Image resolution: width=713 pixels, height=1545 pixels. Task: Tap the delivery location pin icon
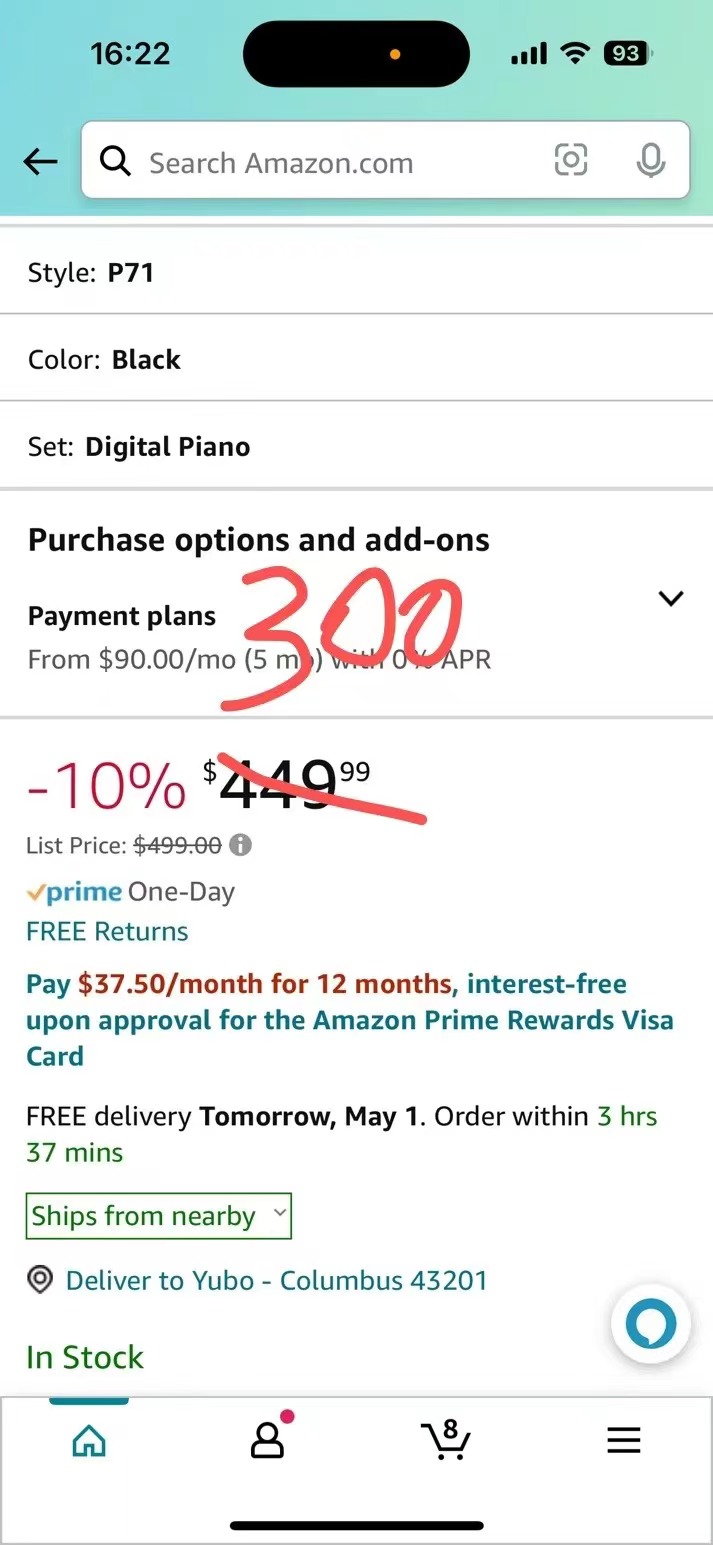[40, 1280]
